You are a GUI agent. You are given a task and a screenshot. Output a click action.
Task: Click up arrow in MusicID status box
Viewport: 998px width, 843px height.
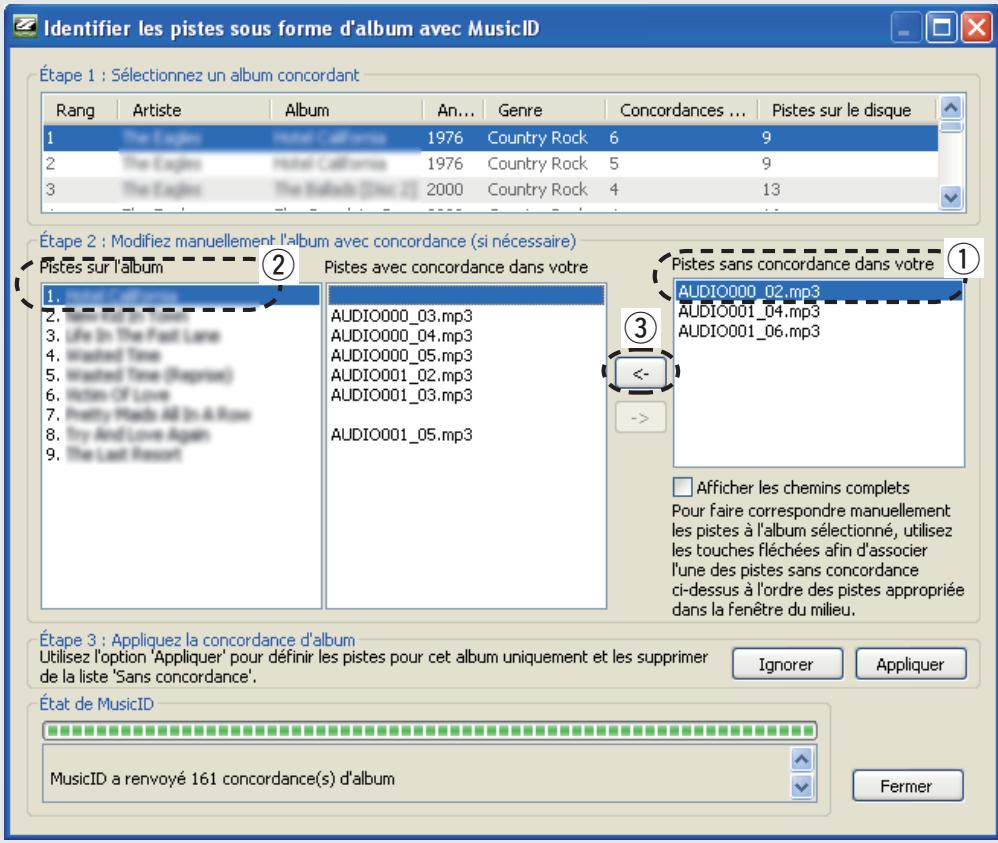(801, 759)
